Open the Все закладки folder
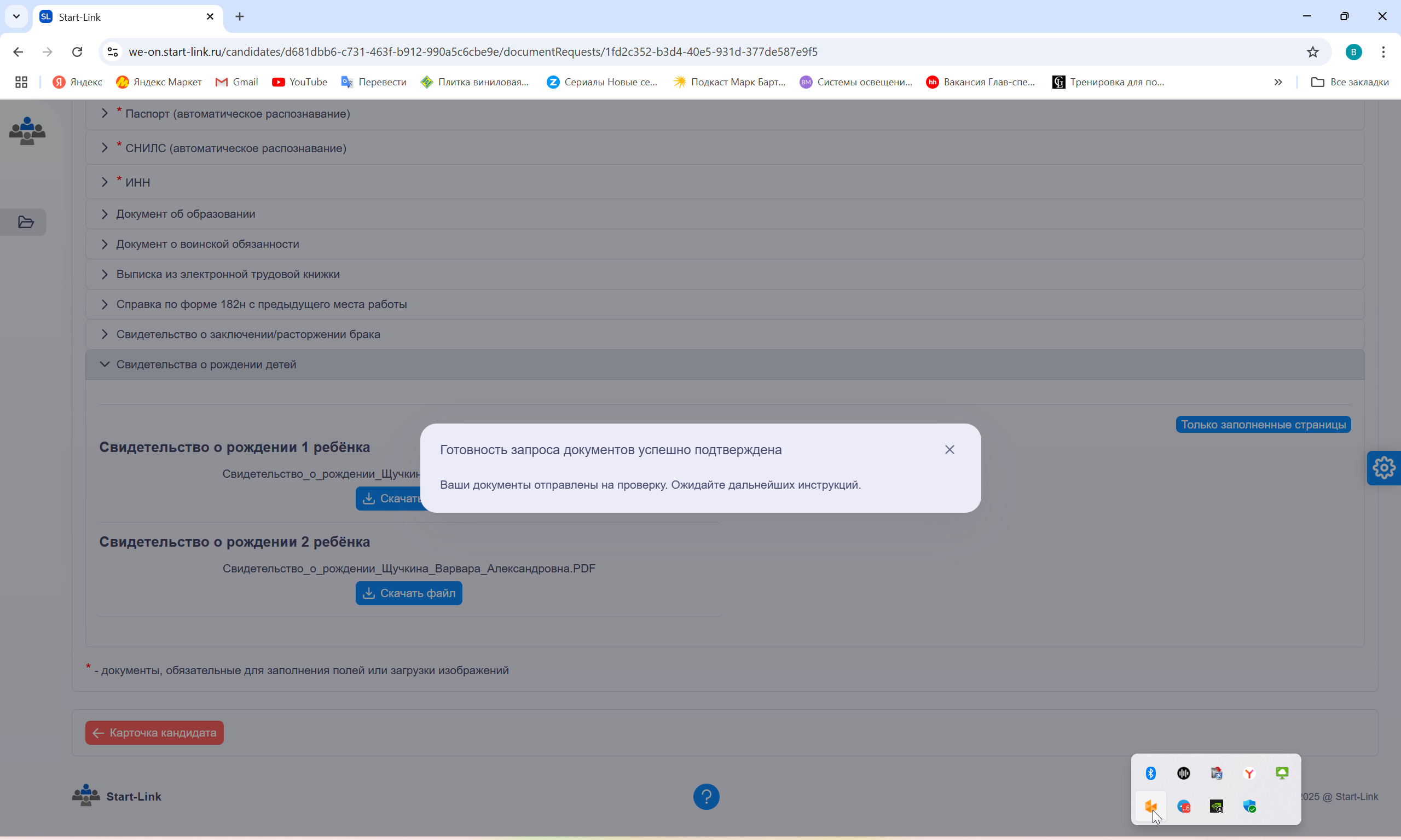The width and height of the screenshot is (1401, 840). coord(1350,82)
